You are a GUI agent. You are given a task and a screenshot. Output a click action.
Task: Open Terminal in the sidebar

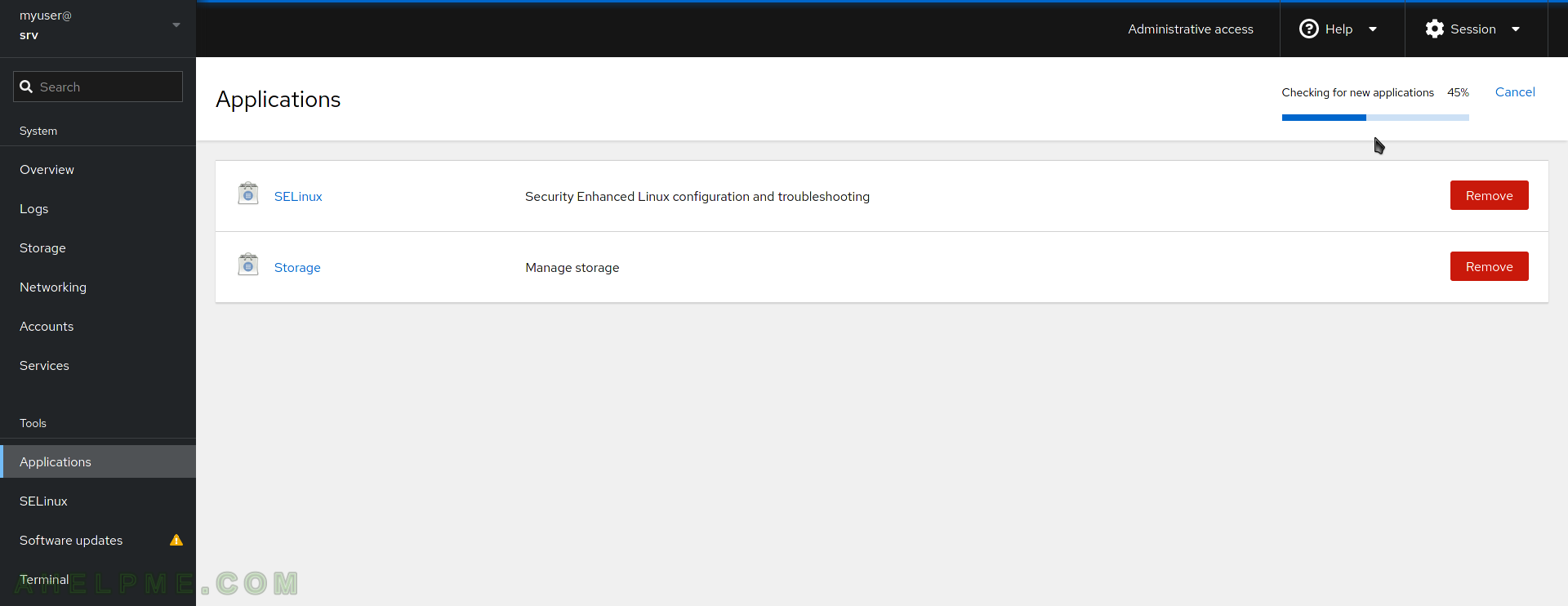[98, 579]
